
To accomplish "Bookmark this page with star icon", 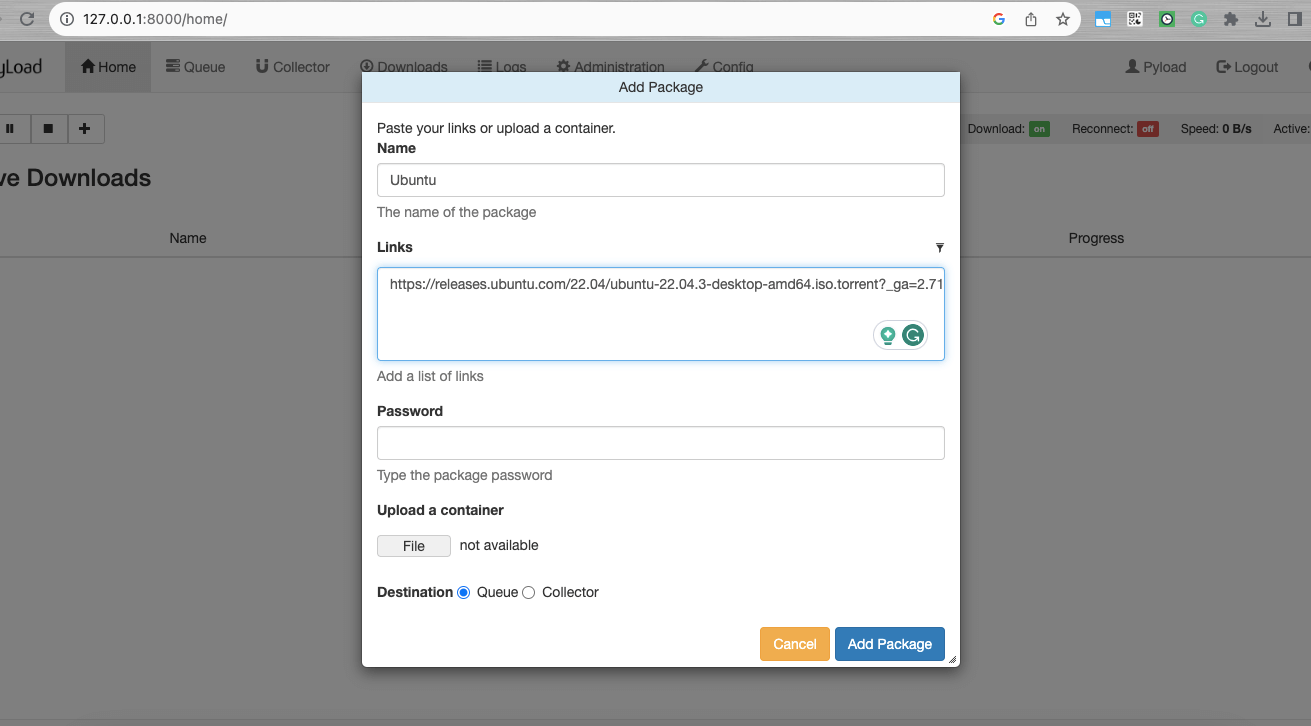I will point(1063,19).
